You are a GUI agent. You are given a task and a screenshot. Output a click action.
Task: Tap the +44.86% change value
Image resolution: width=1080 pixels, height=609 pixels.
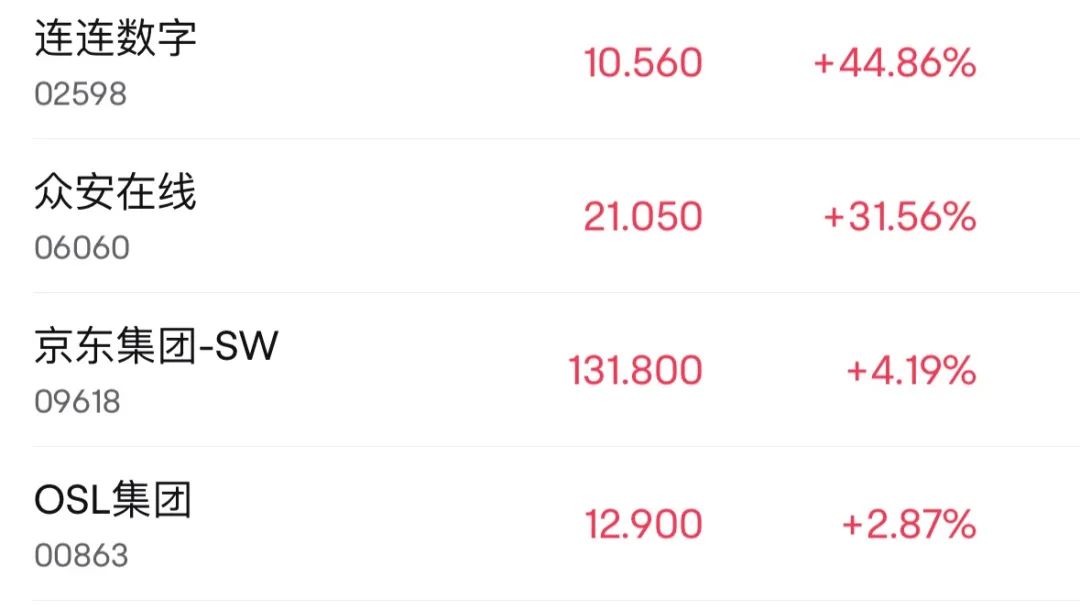click(x=895, y=63)
